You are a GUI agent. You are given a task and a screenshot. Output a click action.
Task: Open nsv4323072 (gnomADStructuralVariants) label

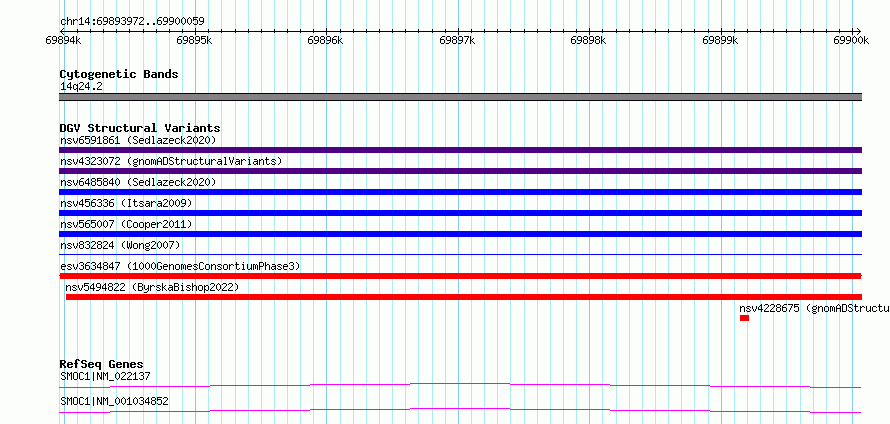171,161
